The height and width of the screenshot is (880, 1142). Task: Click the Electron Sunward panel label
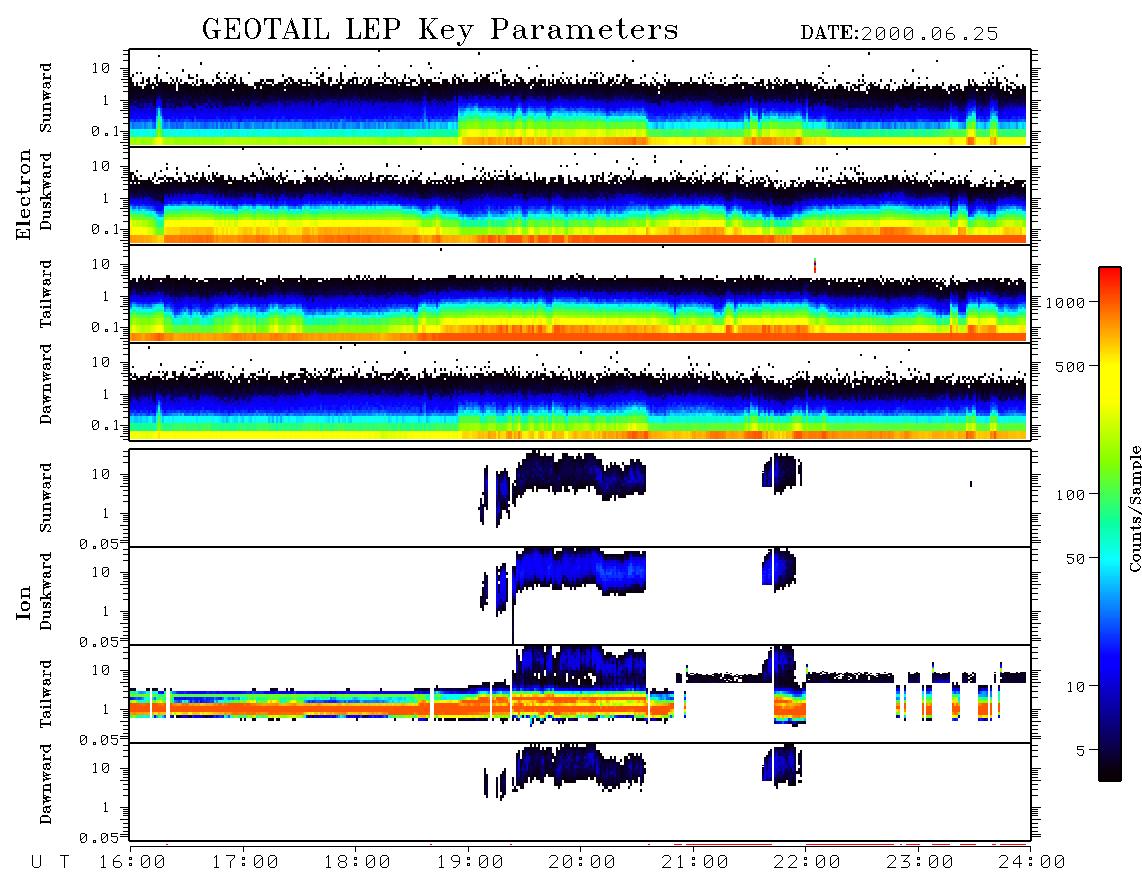pos(47,98)
